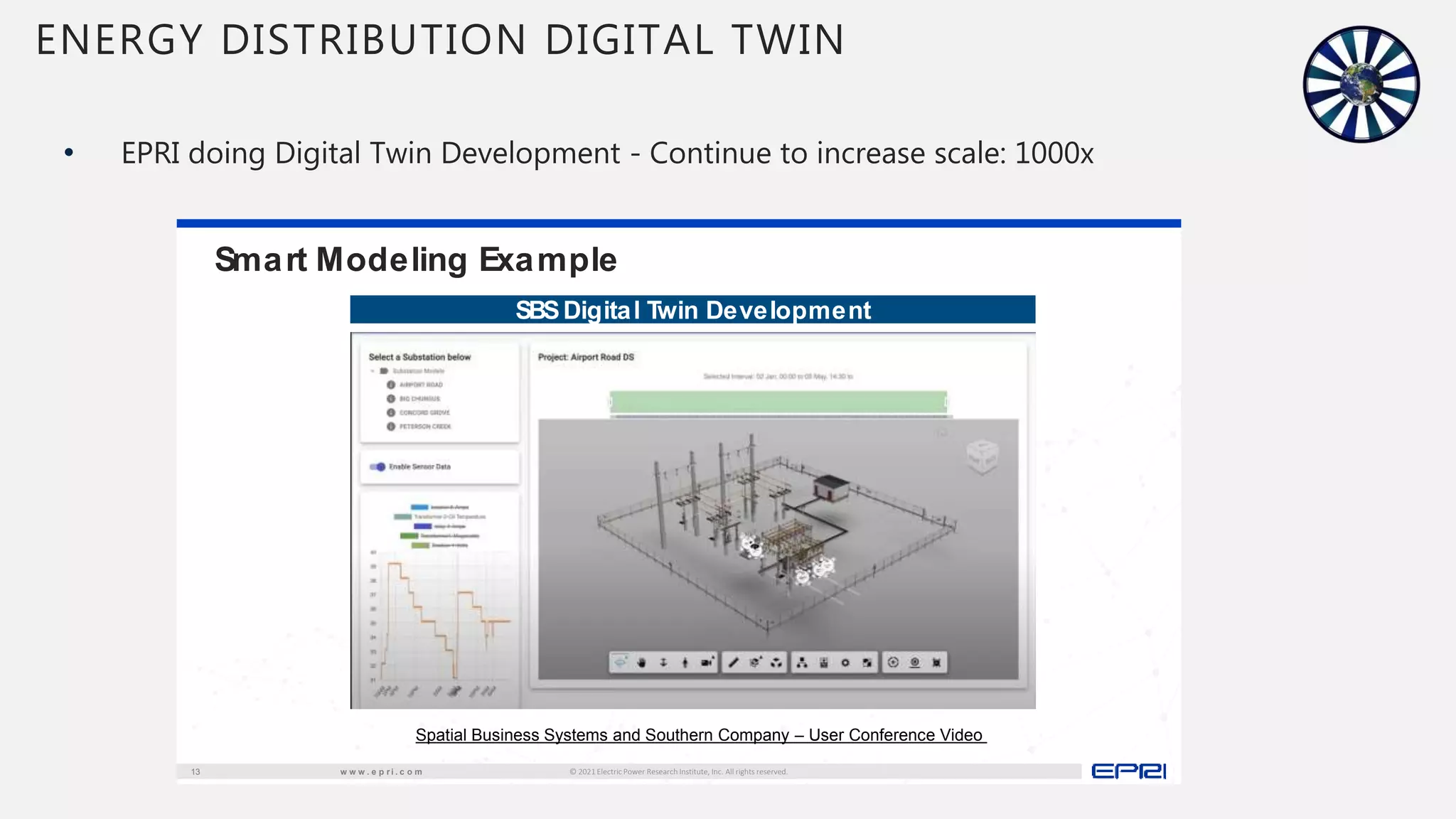This screenshot has width=1456, height=819.
Task: Select AIRPORT ROAD substation
Action: tap(420, 385)
